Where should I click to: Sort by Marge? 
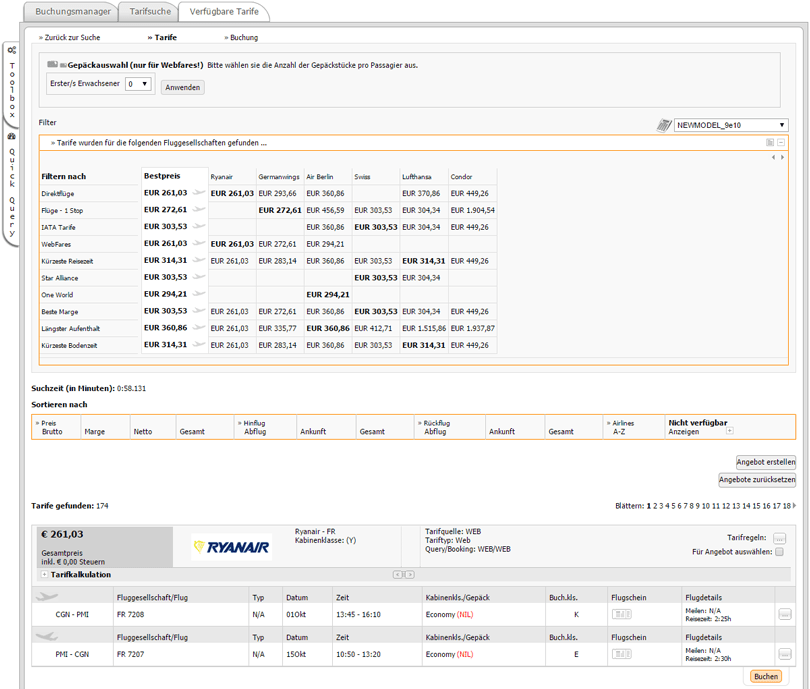coord(95,432)
